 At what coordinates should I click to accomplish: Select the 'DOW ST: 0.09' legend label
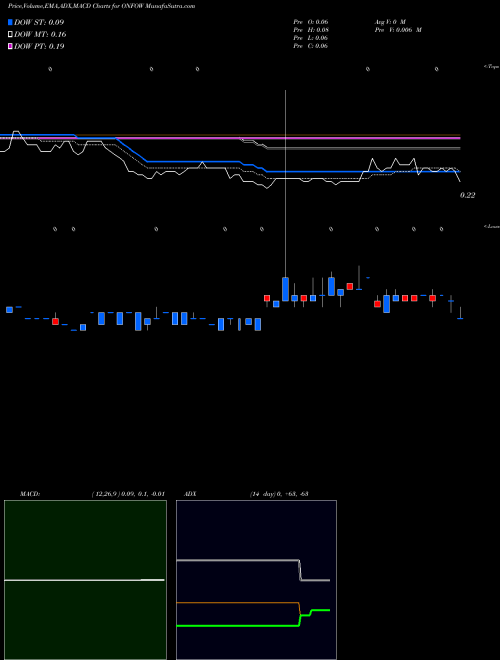tap(39, 22)
